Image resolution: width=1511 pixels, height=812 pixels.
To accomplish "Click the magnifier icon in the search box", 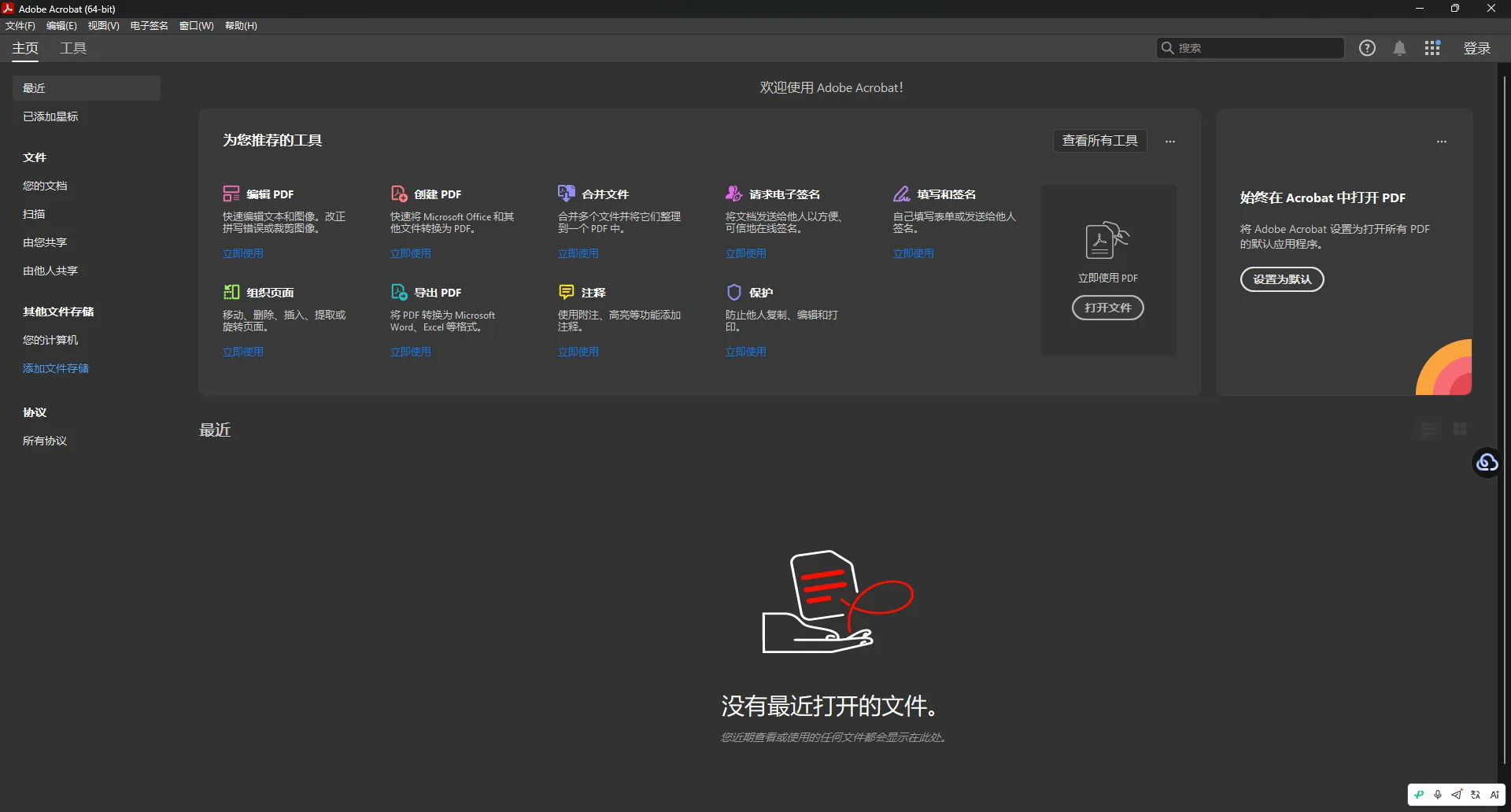I will tap(1168, 48).
